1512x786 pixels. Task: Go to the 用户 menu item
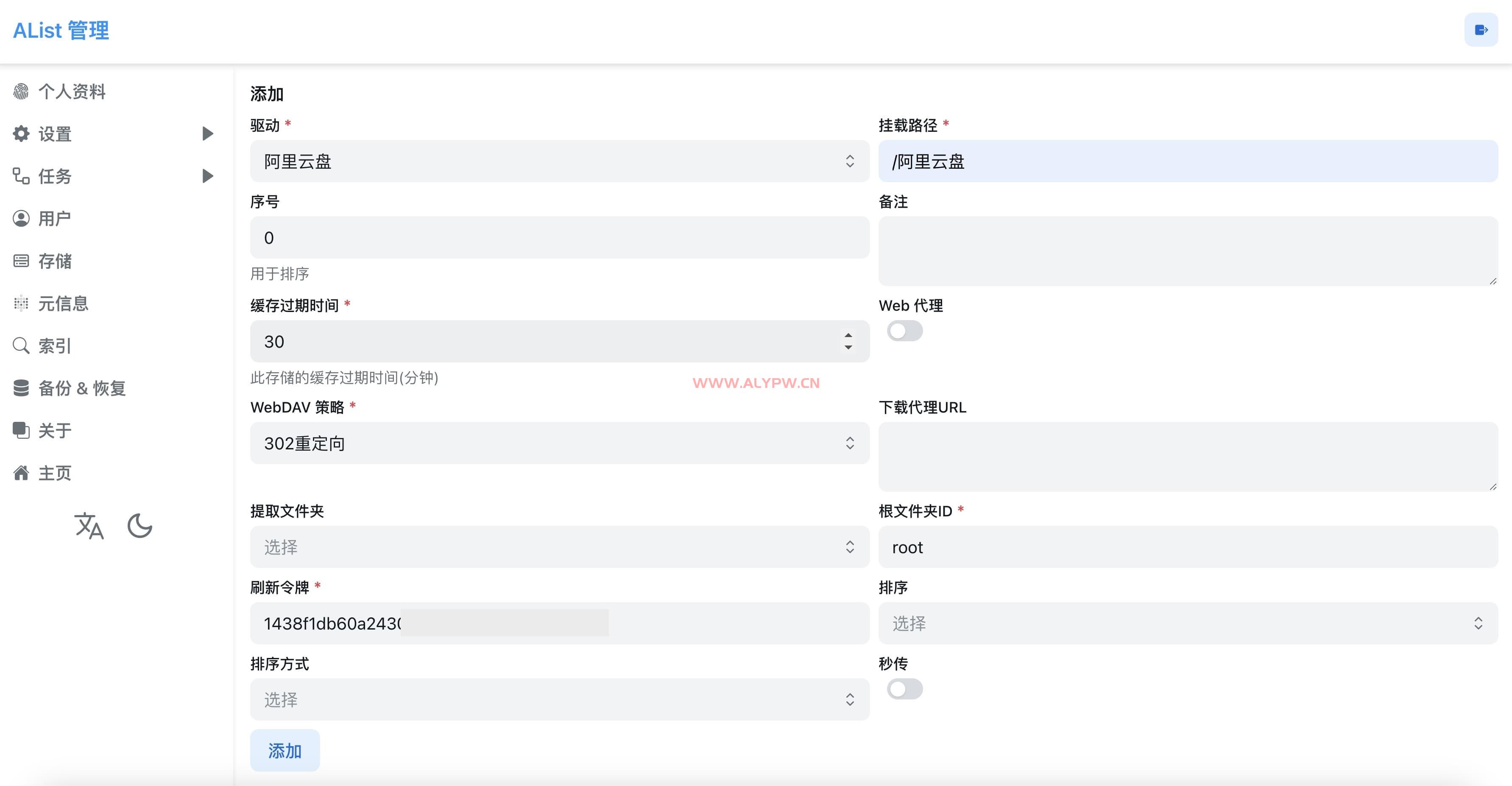point(55,218)
